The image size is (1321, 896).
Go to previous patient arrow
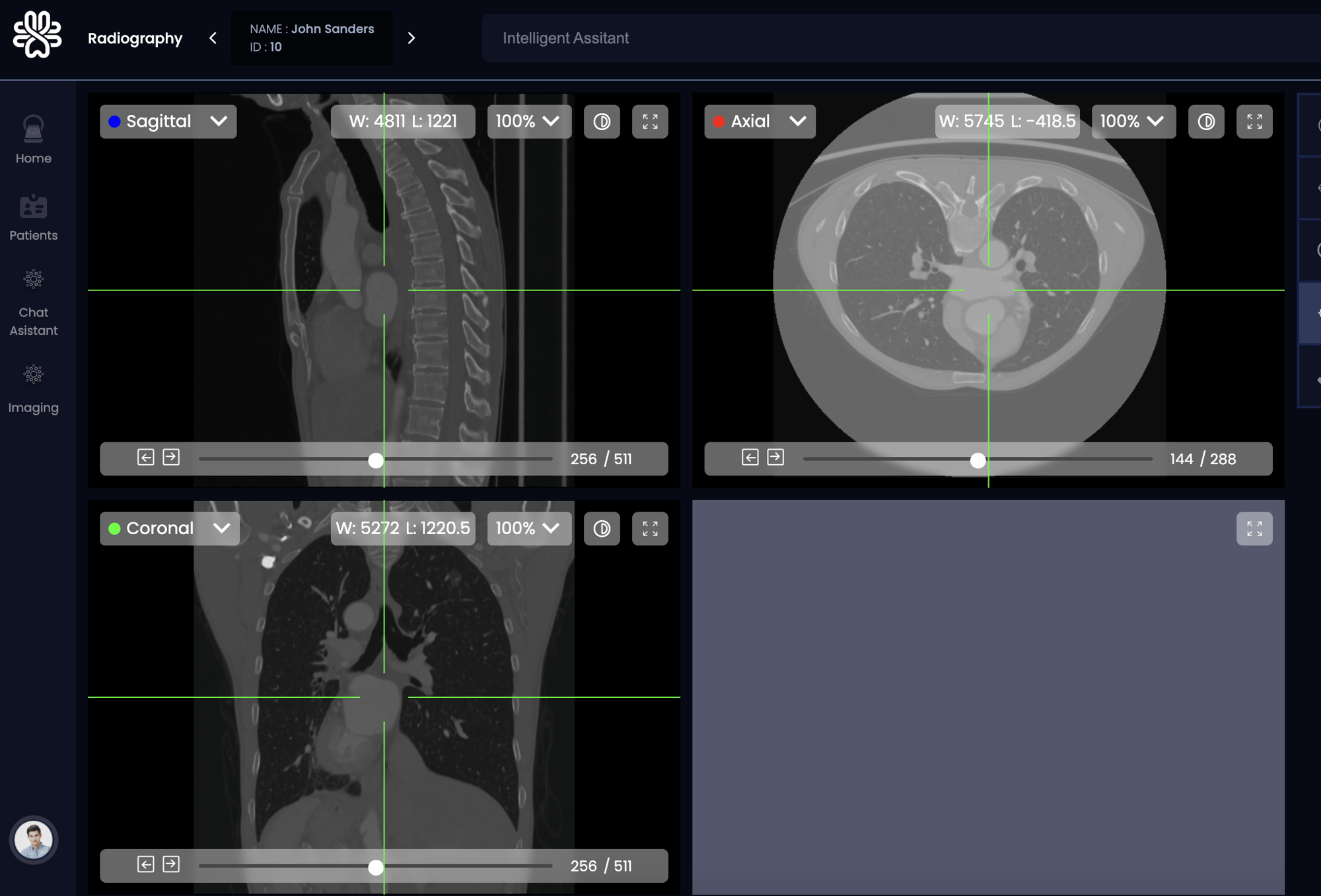tap(213, 38)
